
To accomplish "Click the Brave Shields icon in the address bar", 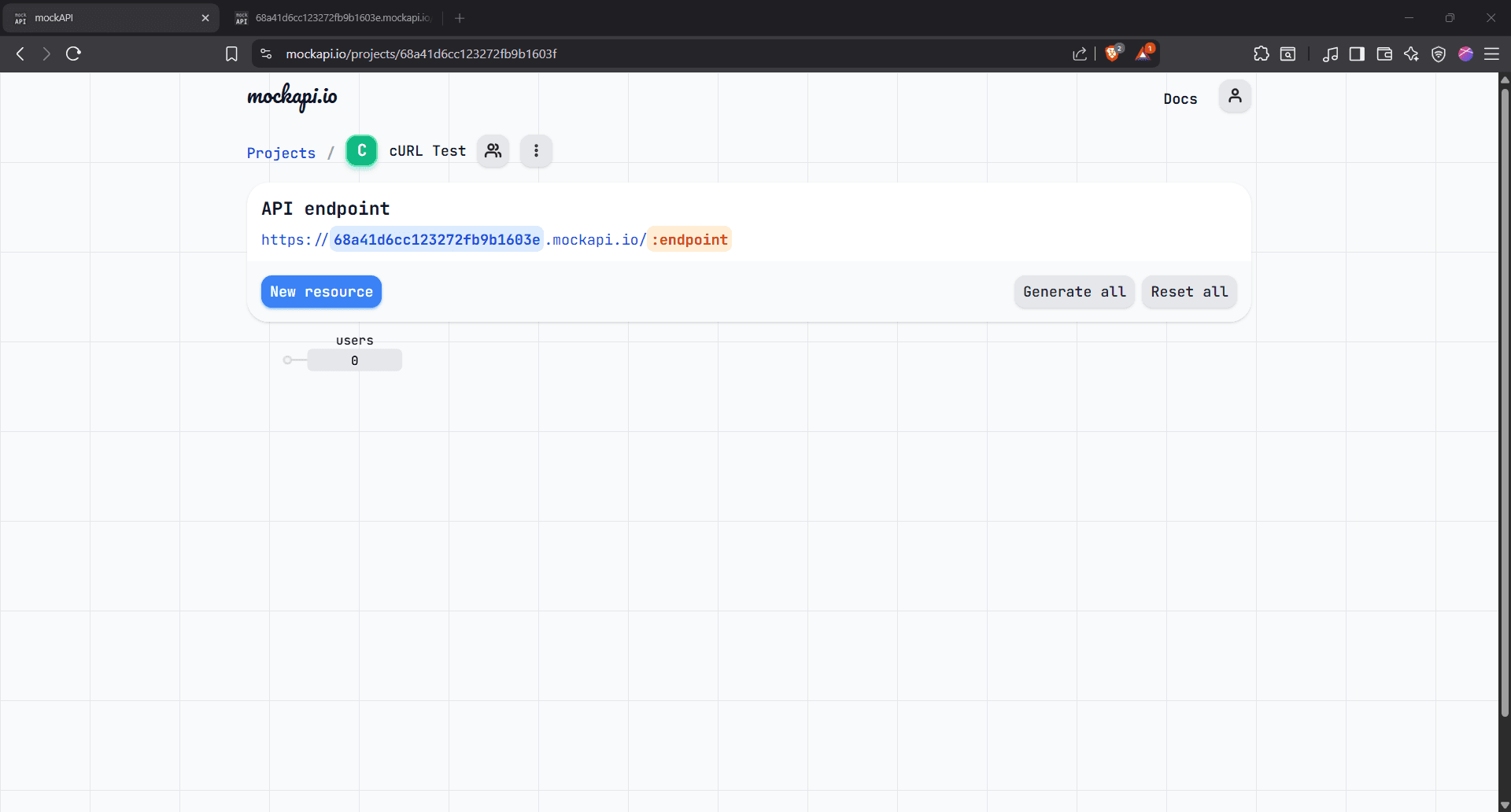I will point(1112,54).
